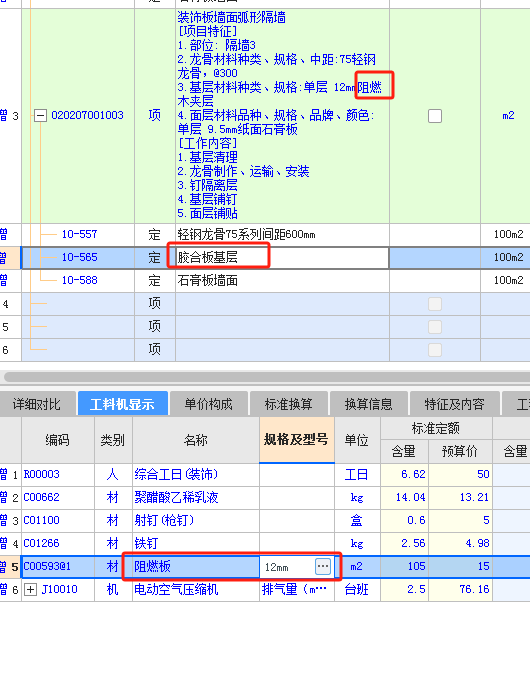
Task: Expand the J10010 machine row
Action: click(x=30, y=589)
